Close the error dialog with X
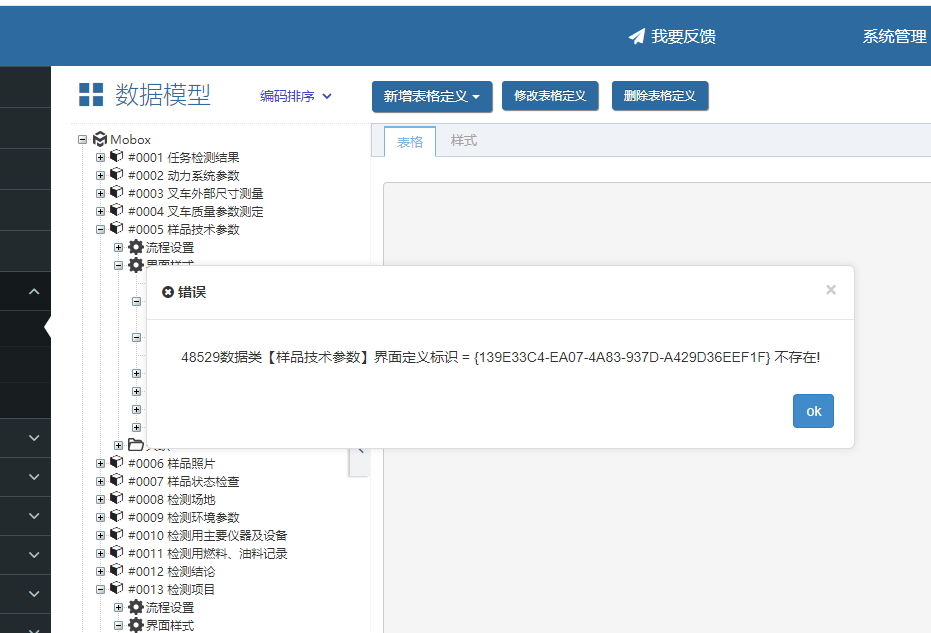931x633 pixels. 830,290
